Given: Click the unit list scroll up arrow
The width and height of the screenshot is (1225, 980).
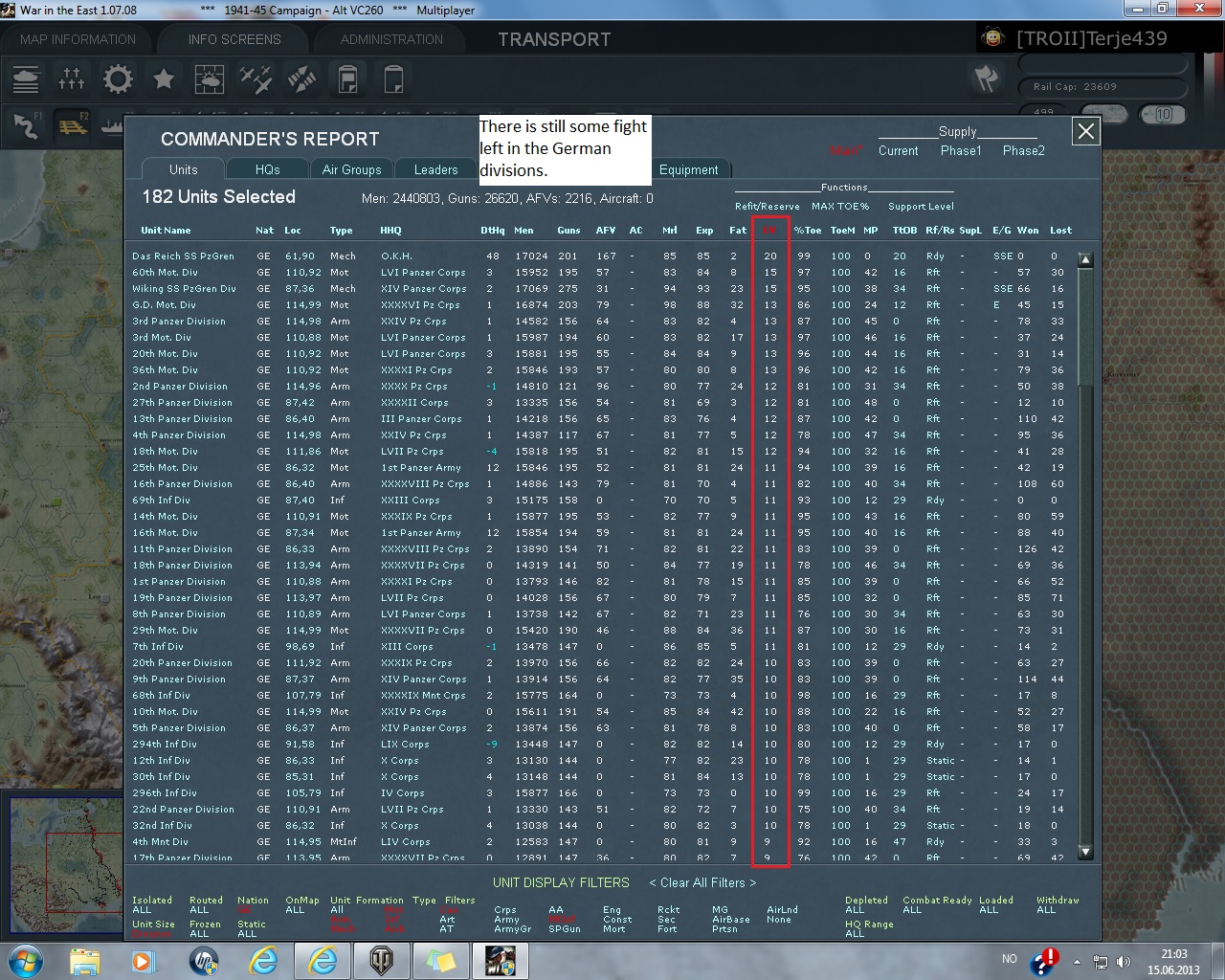Looking at the screenshot, I should 1085,259.
